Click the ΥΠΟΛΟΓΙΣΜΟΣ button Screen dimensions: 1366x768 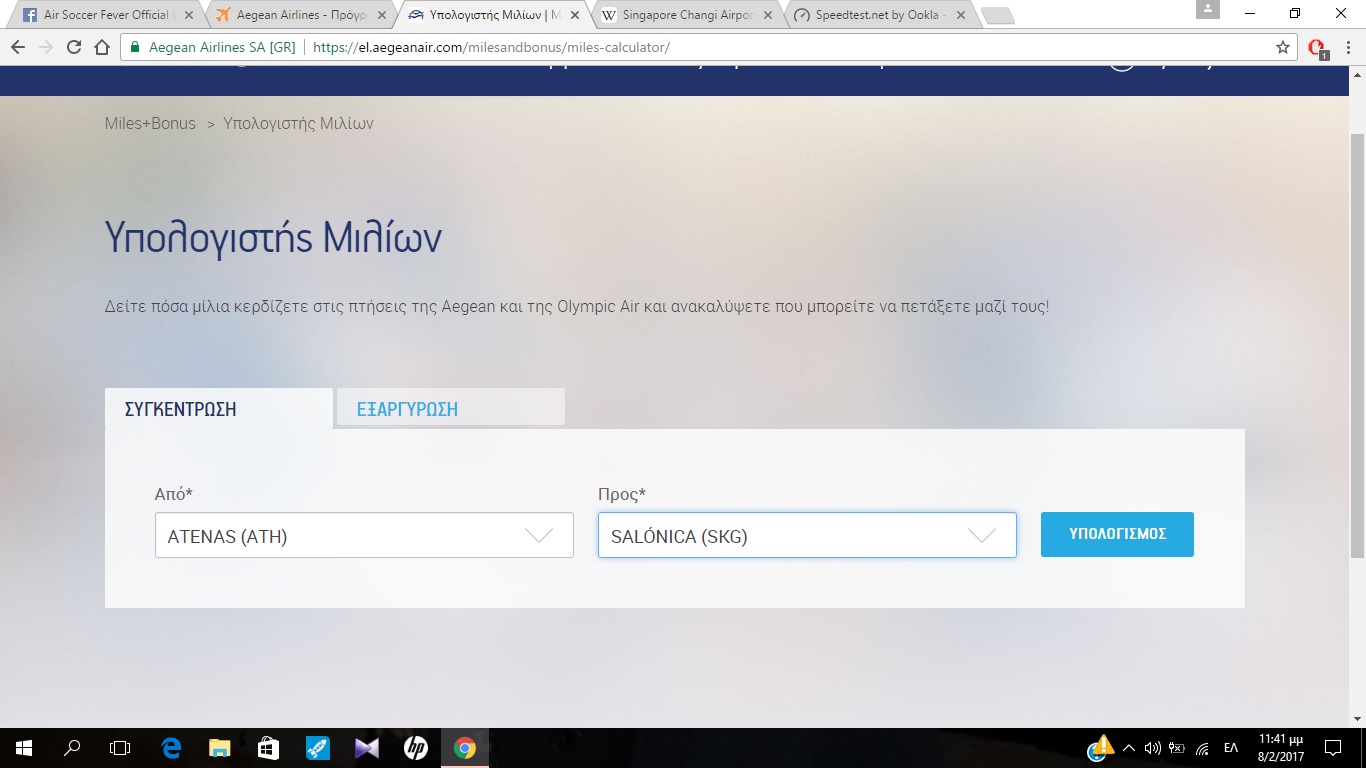pos(1117,535)
